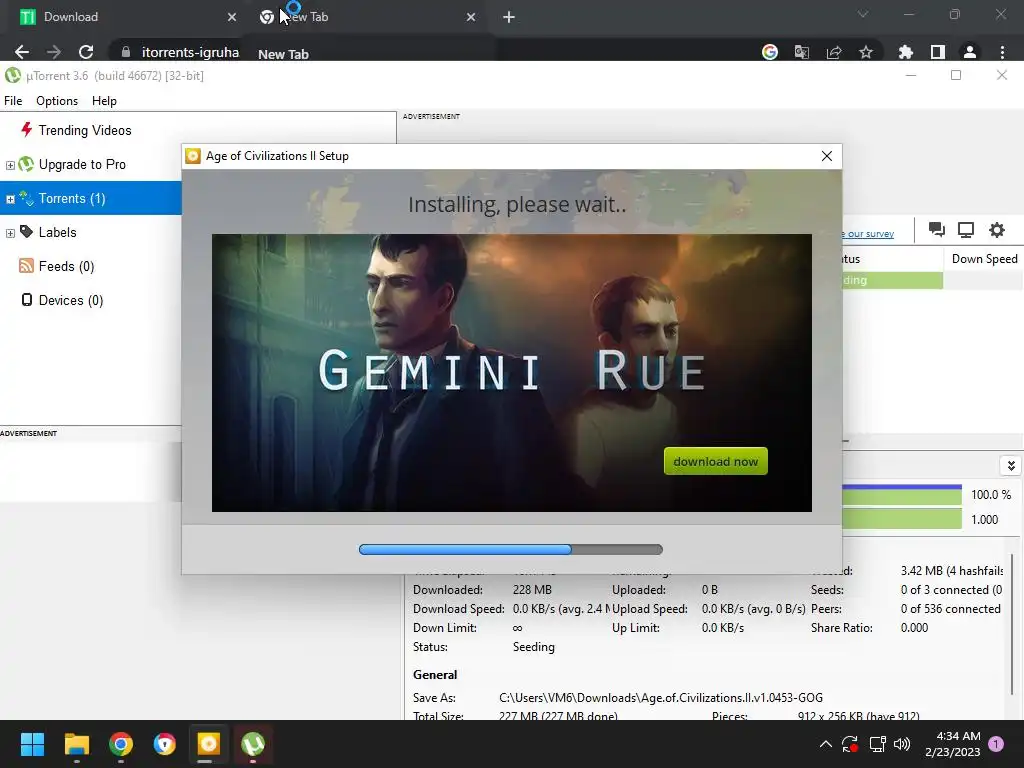Click the Labels tag icon
This screenshot has height=768, width=1024.
pyautogui.click(x=26, y=232)
